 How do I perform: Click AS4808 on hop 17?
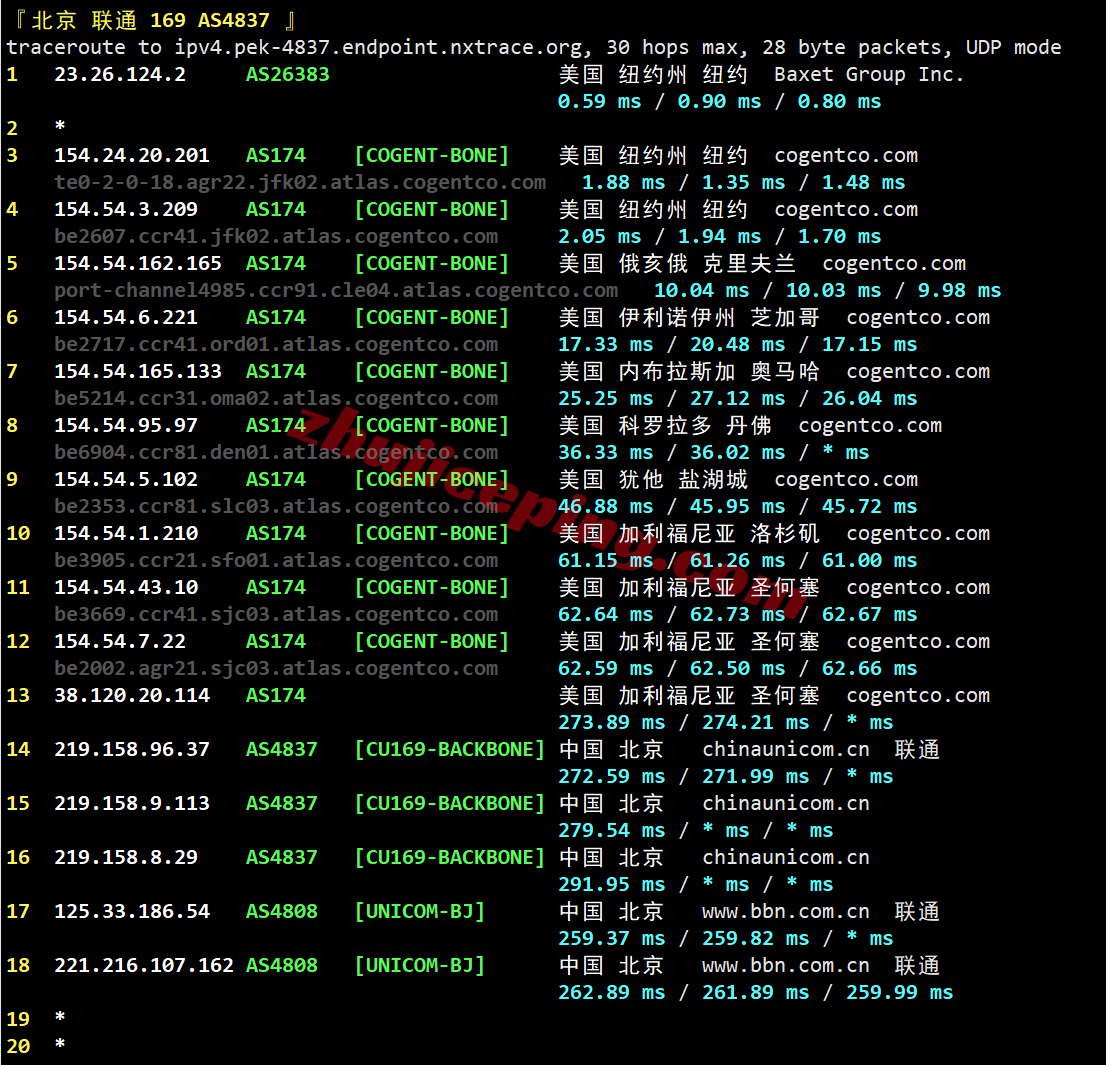281,911
